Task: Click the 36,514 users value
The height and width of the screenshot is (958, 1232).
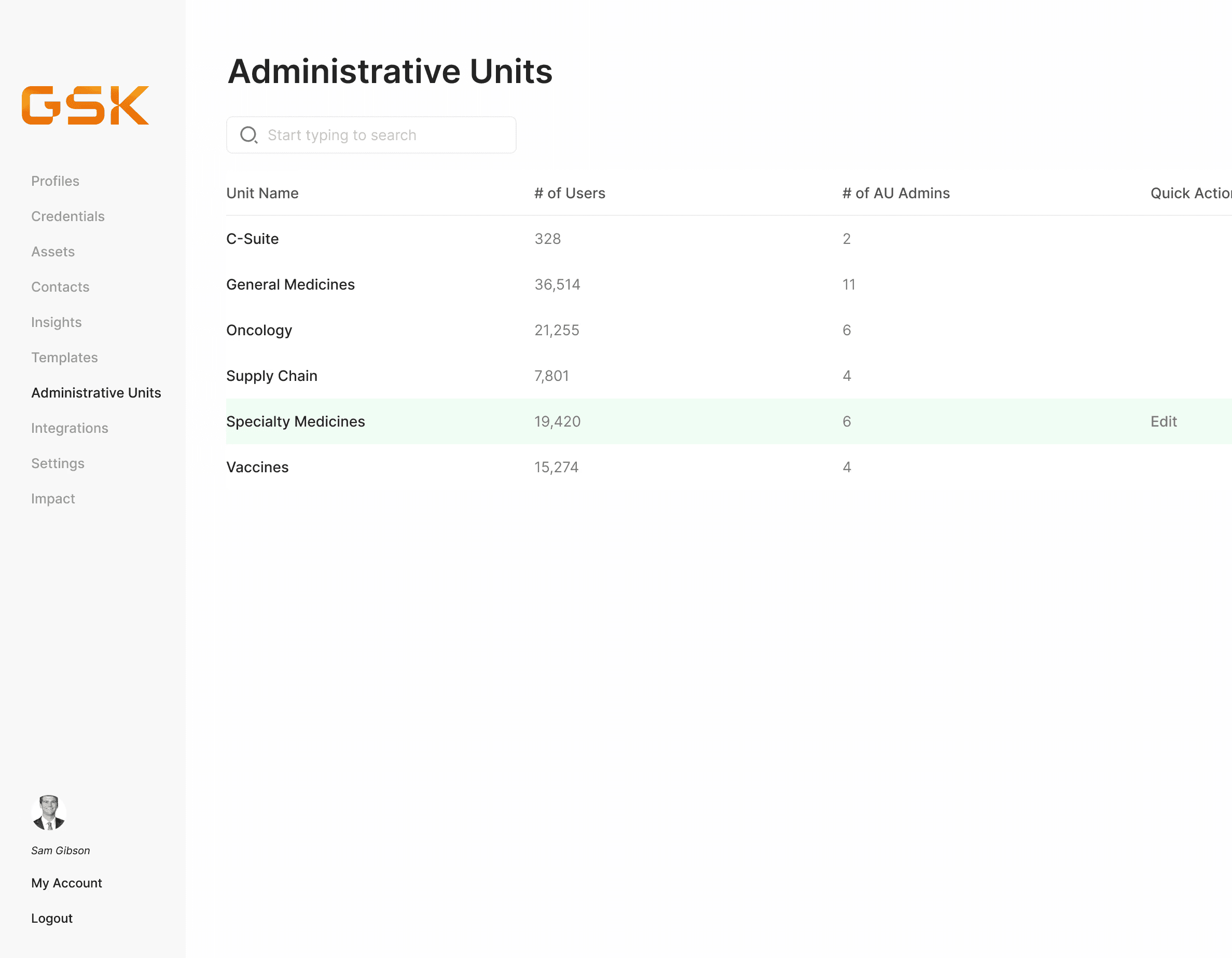Action: 557,284
